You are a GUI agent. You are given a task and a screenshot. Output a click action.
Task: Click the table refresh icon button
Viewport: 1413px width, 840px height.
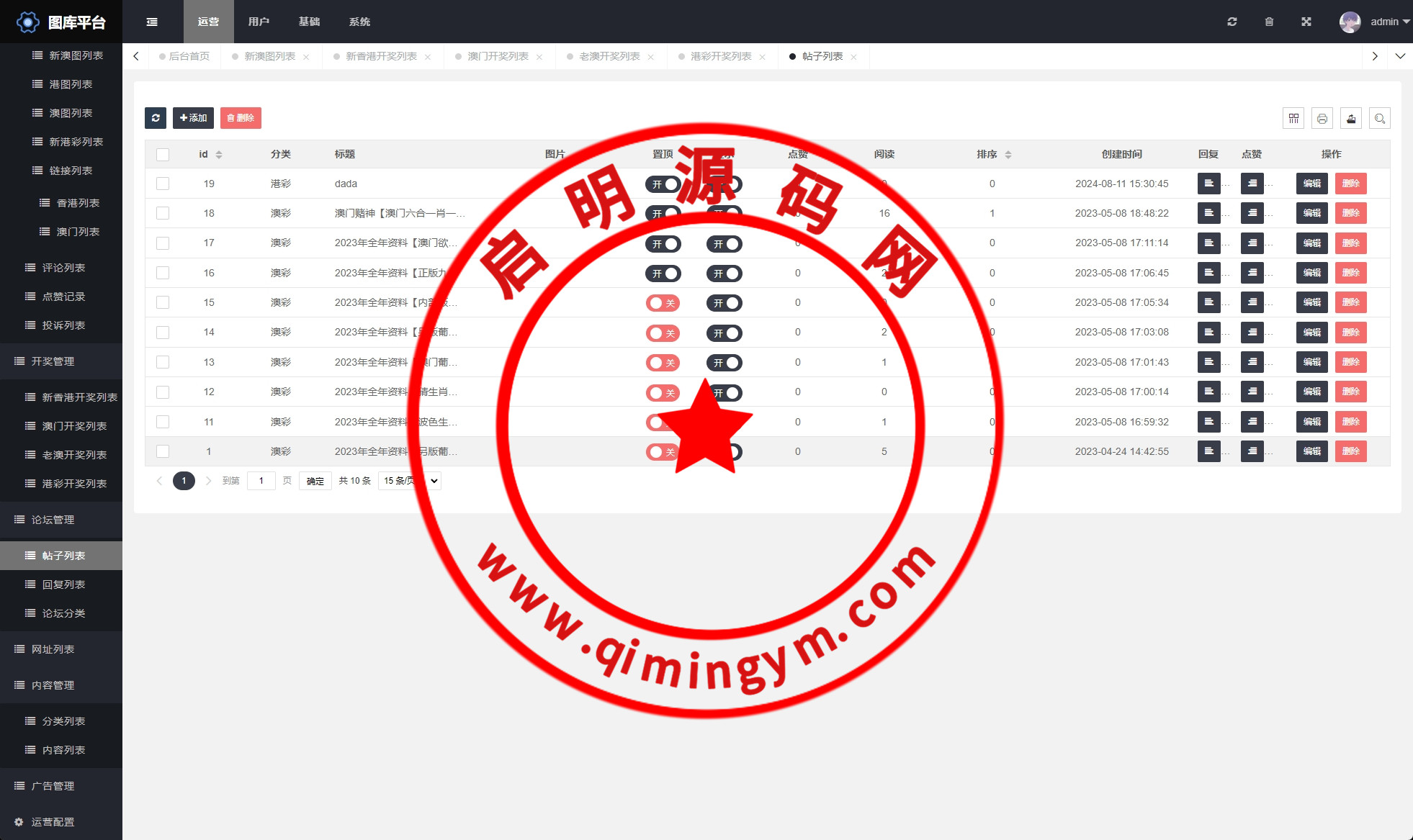coord(156,118)
